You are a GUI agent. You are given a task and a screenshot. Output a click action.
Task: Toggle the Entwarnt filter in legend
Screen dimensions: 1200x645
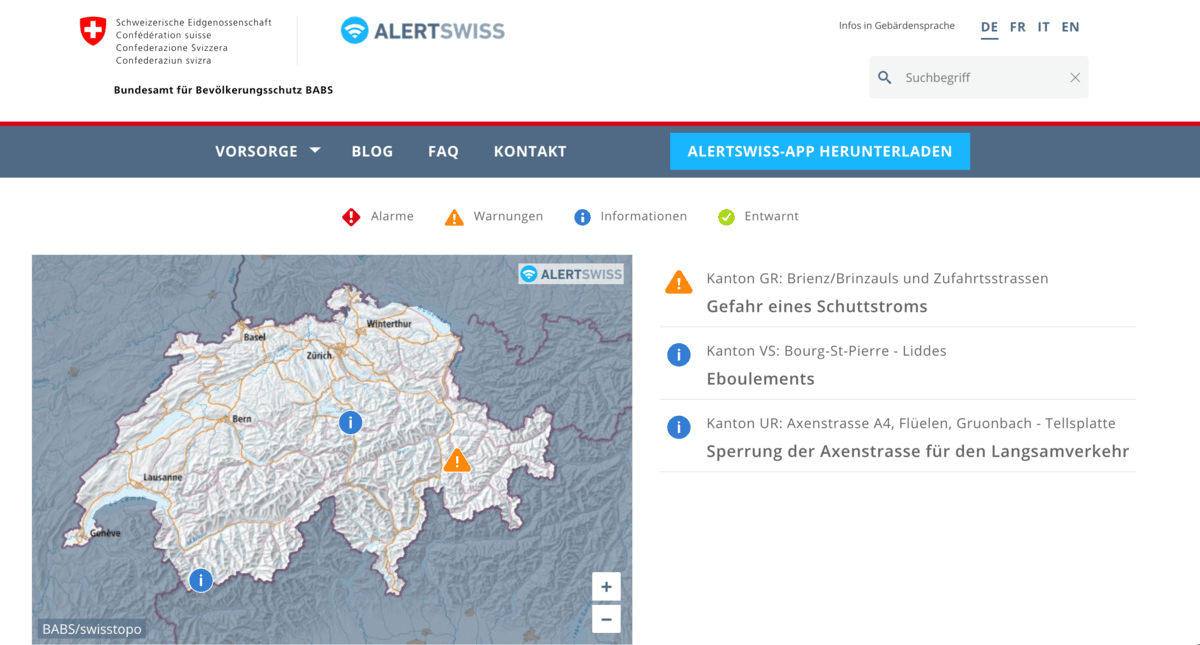click(758, 217)
